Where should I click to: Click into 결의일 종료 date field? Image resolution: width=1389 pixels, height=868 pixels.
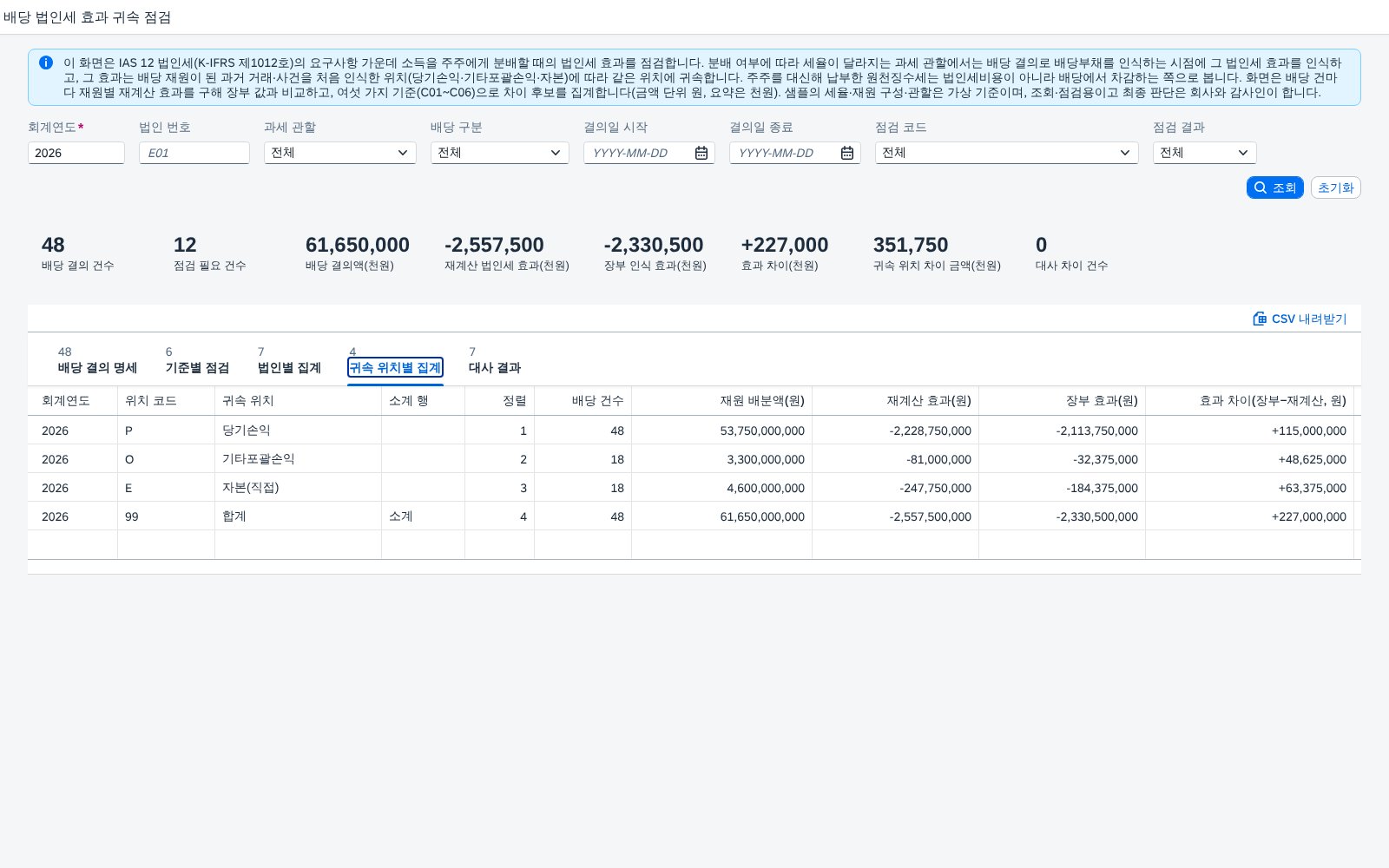tap(785, 153)
